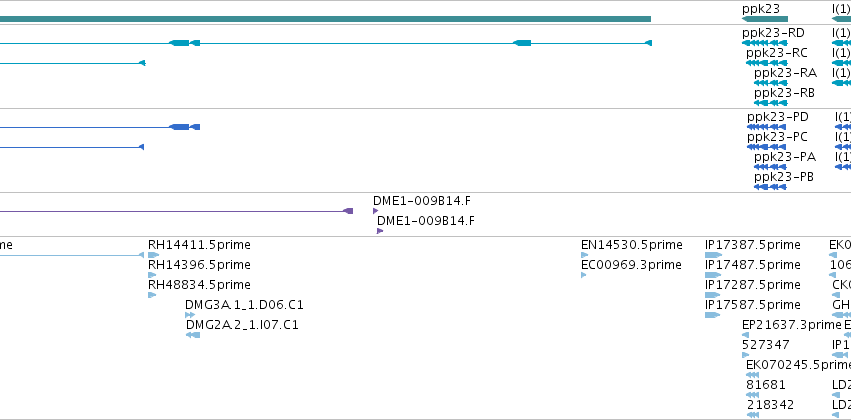Click the EN14530.5prime arrow marker
Image resolution: width=851 pixels, height=420 pixels.
pos(585,255)
